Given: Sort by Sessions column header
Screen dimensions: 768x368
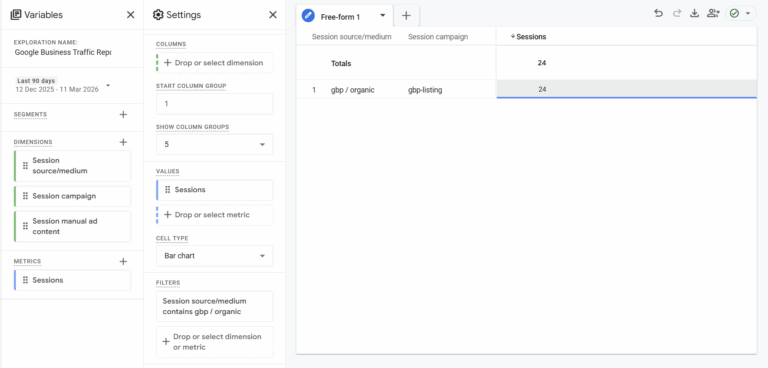Looking at the screenshot, I should pos(528,37).
